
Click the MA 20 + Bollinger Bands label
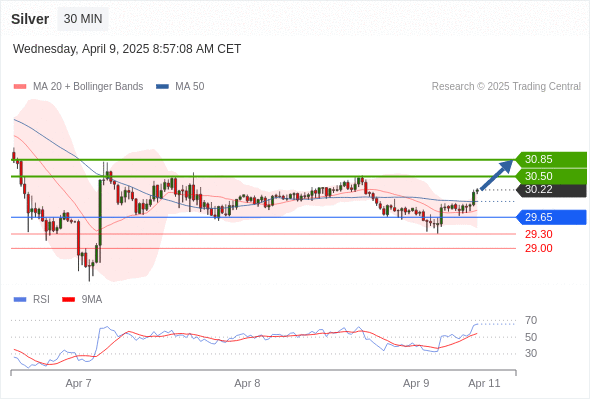(88, 87)
